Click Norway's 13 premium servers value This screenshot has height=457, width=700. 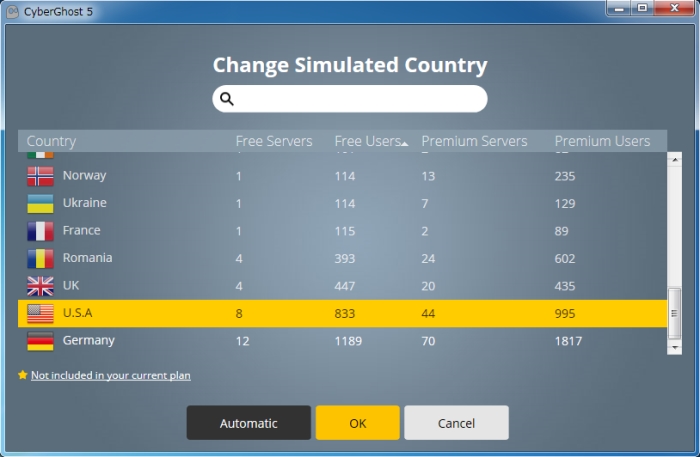(x=428, y=177)
